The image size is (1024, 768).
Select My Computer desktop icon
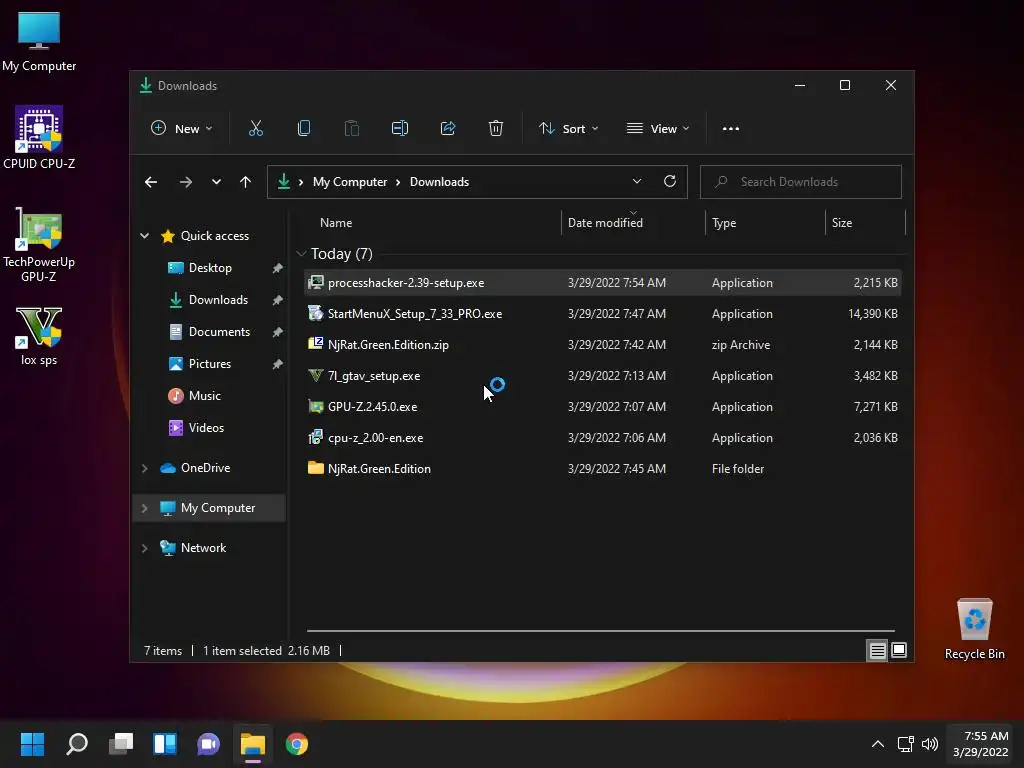(x=39, y=41)
